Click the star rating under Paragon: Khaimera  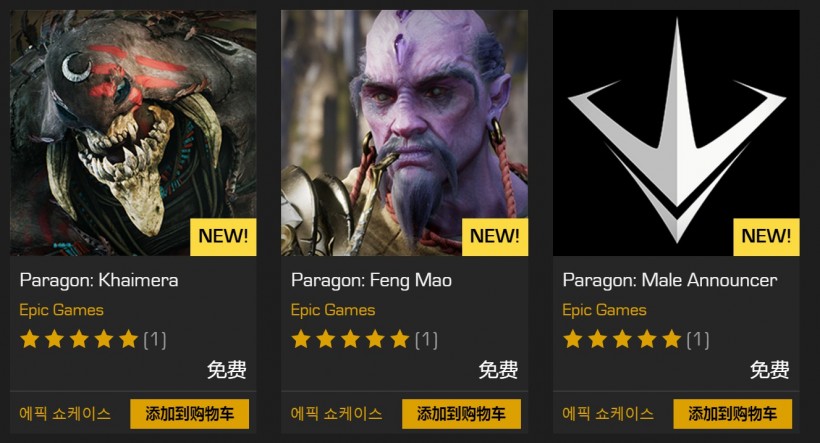[x=79, y=339]
